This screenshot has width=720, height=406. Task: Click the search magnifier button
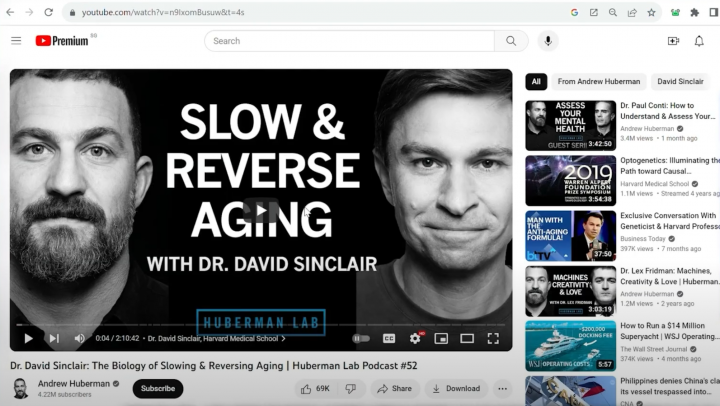pyautogui.click(x=511, y=41)
